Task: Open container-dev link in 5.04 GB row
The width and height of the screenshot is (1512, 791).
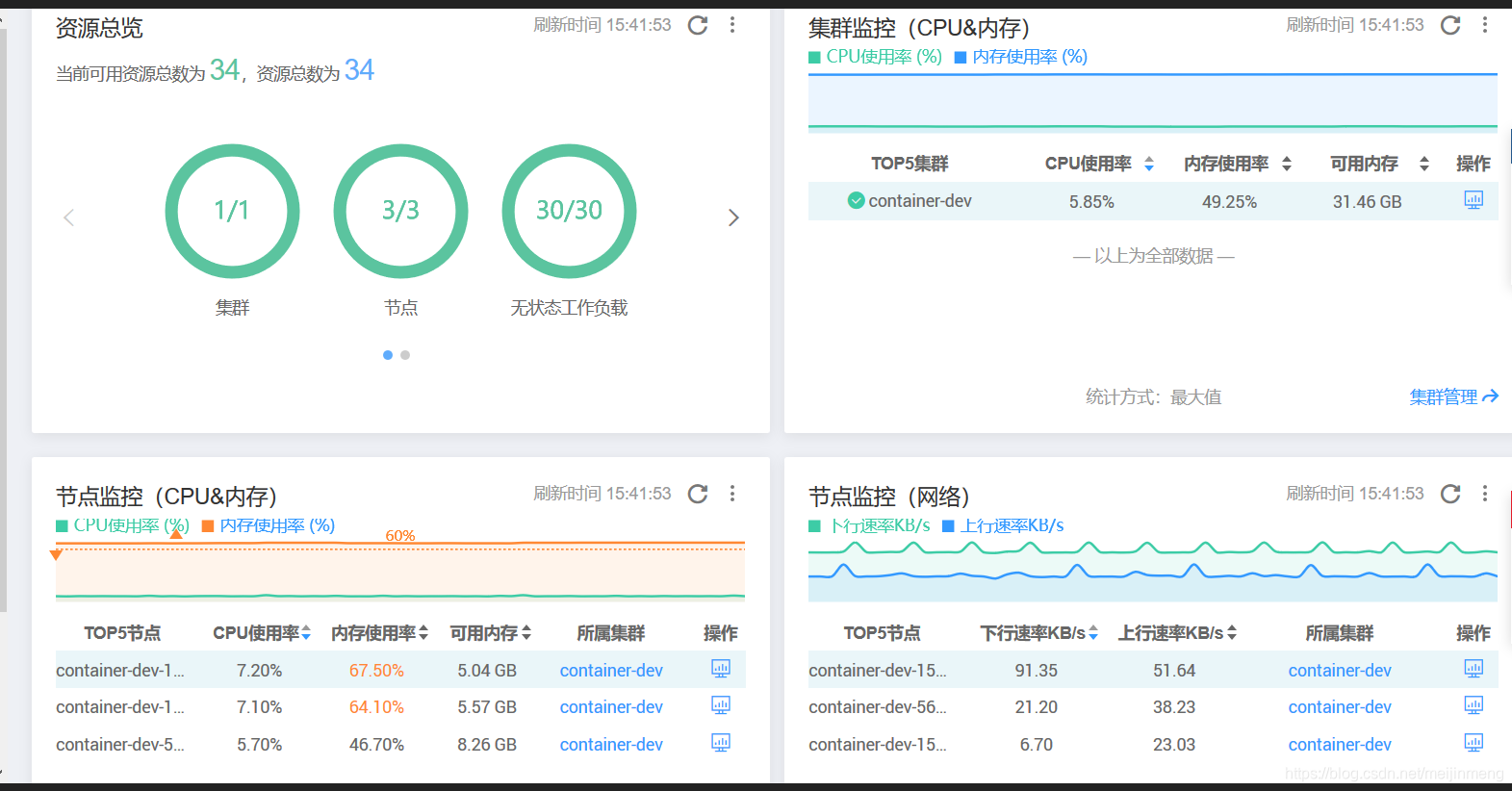Action: coord(611,671)
